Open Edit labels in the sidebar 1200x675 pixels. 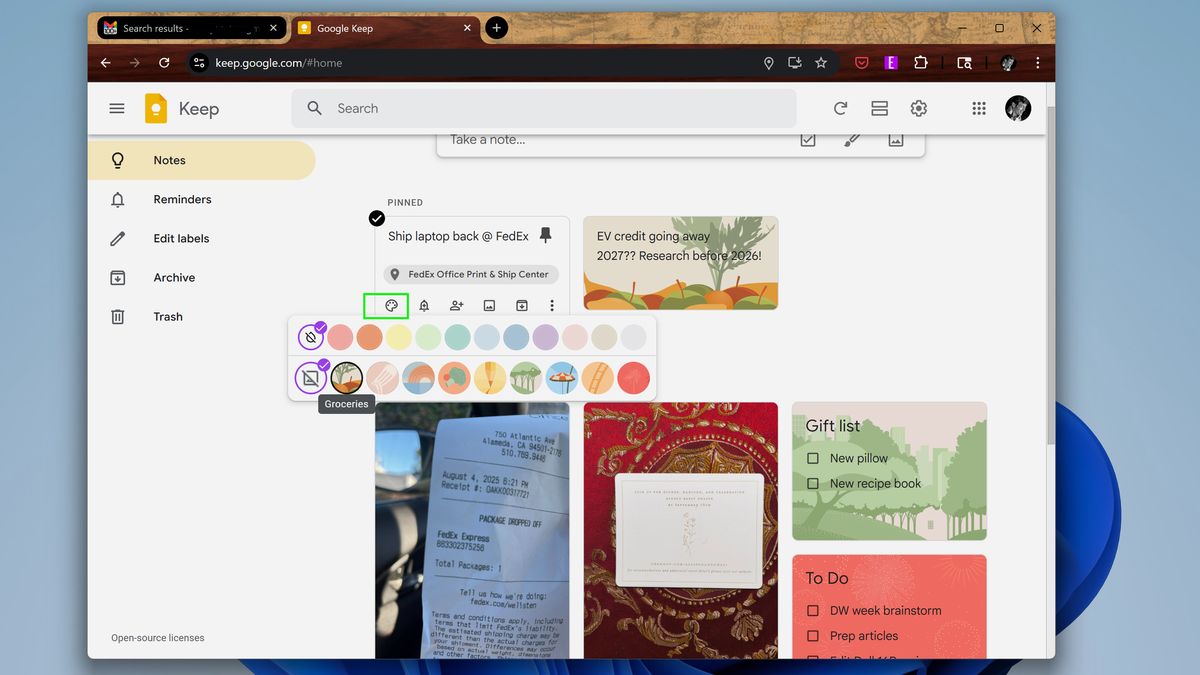pyautogui.click(x=181, y=238)
